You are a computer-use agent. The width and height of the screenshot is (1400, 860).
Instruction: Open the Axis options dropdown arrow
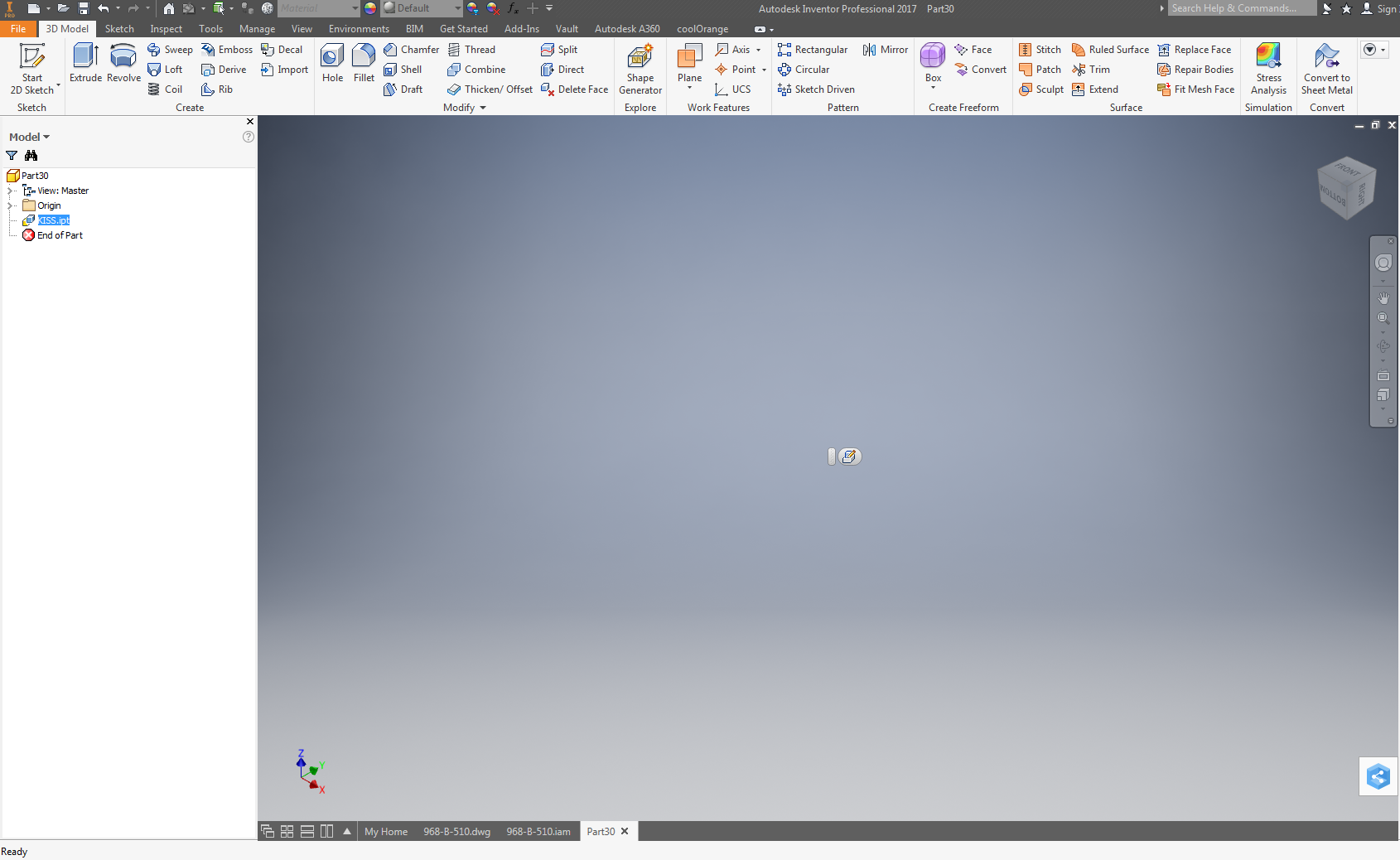click(x=758, y=50)
